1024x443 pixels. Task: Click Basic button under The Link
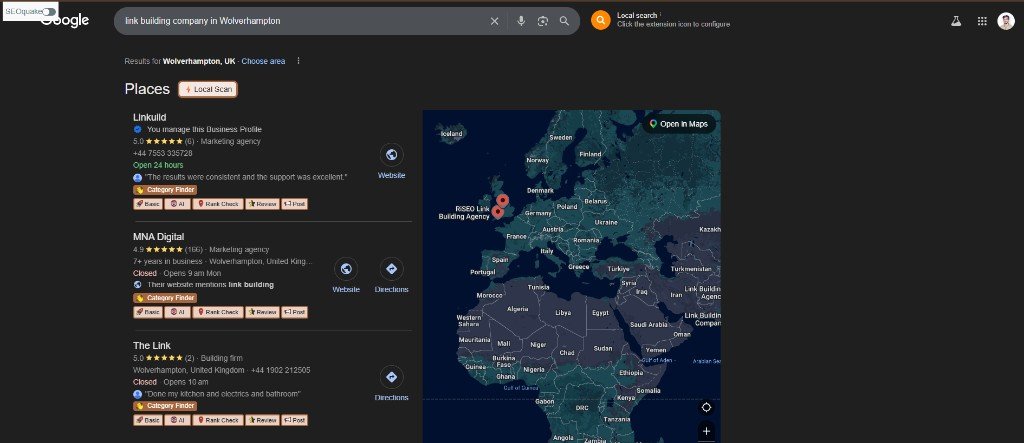point(148,420)
